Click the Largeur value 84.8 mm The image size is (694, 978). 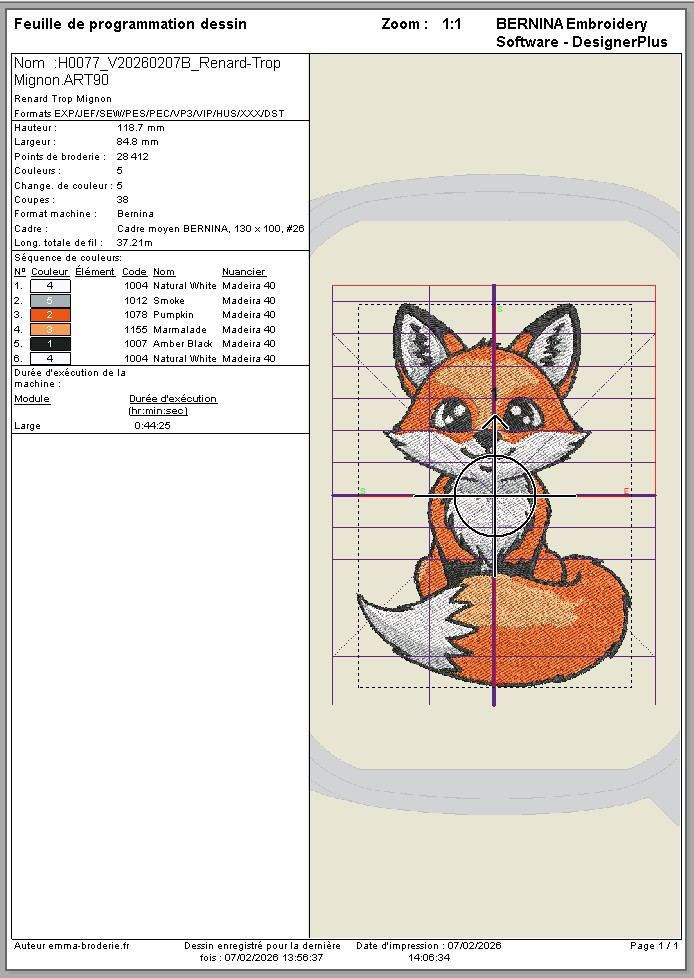click(x=138, y=142)
